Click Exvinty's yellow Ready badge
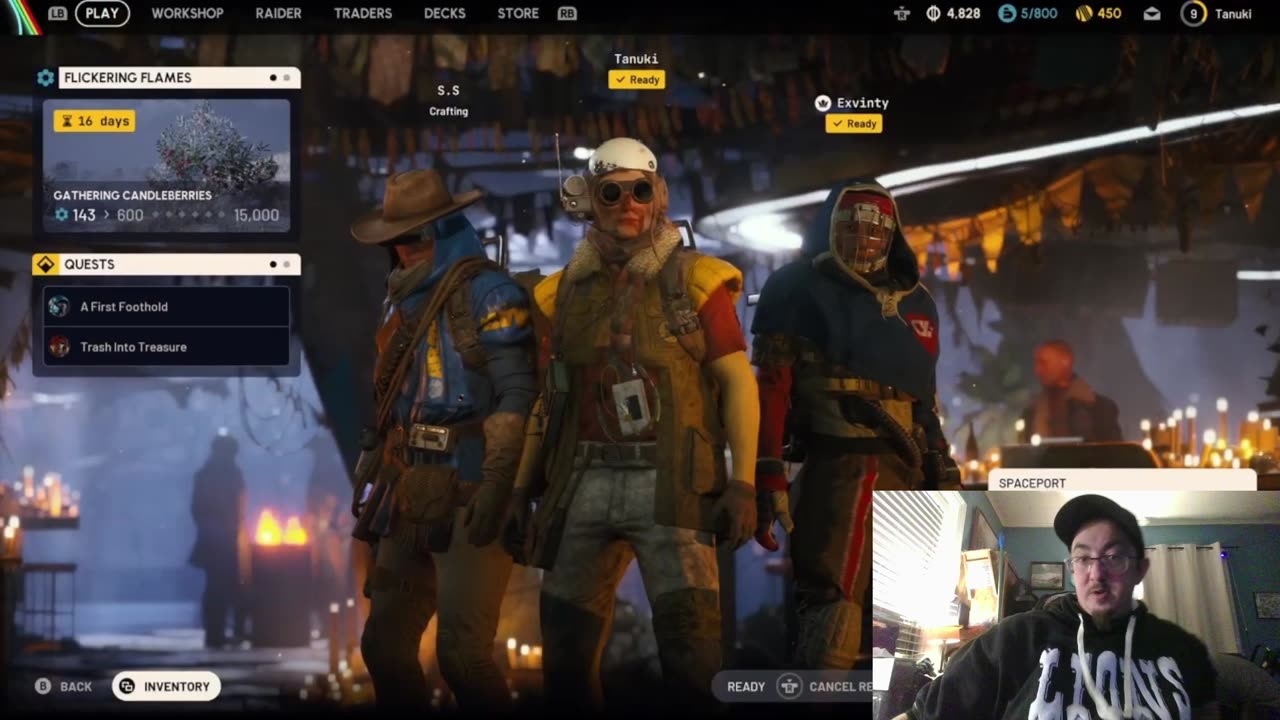1280x720 pixels. point(853,124)
